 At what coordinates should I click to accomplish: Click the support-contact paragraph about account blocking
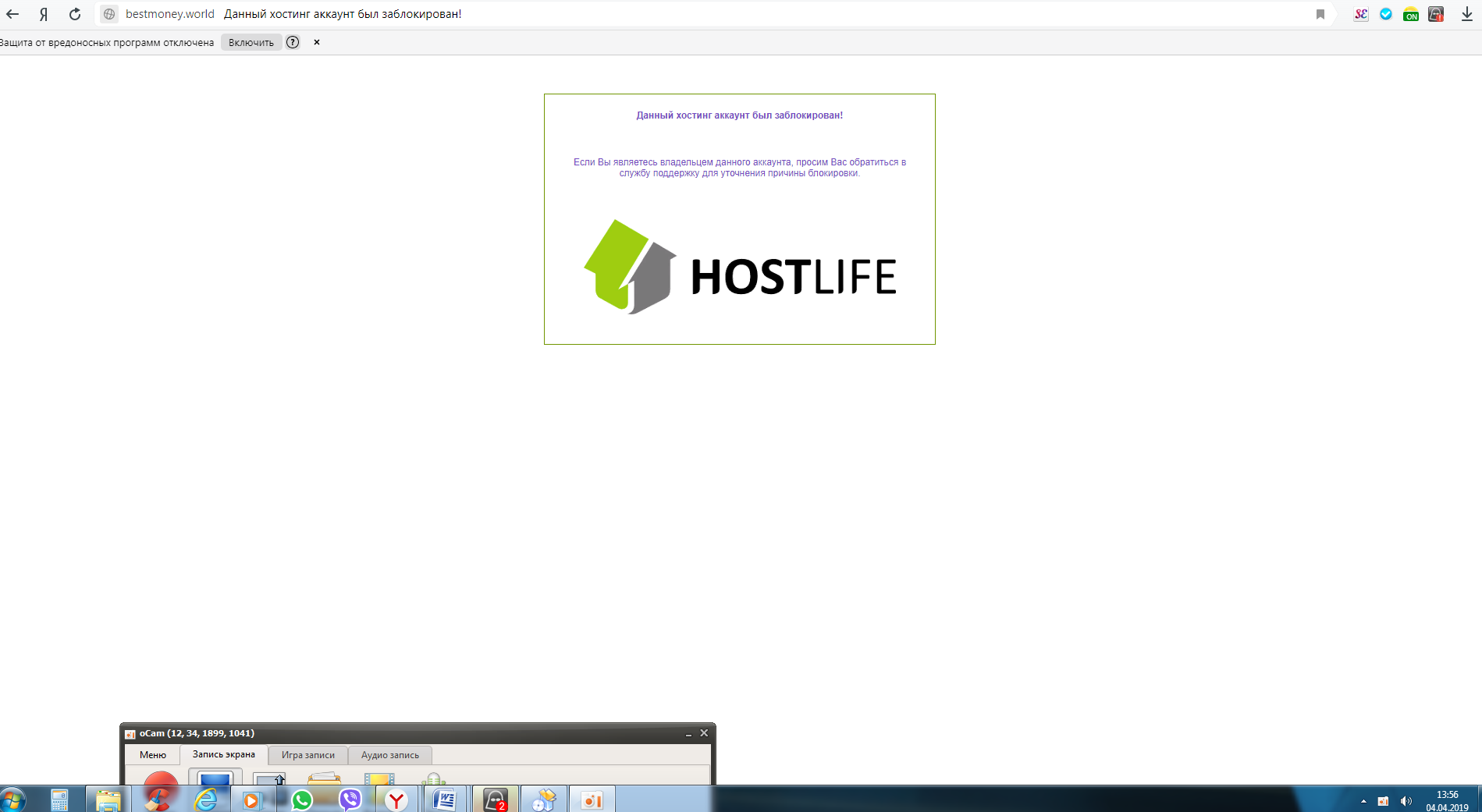tap(740, 168)
